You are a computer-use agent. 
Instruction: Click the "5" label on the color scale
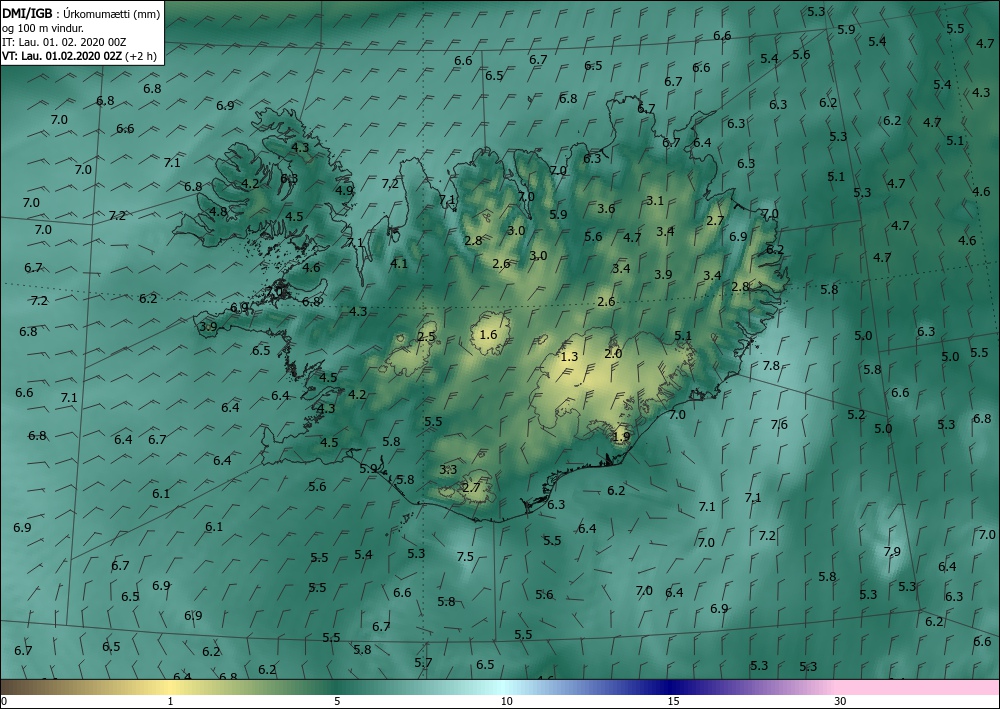click(x=337, y=701)
